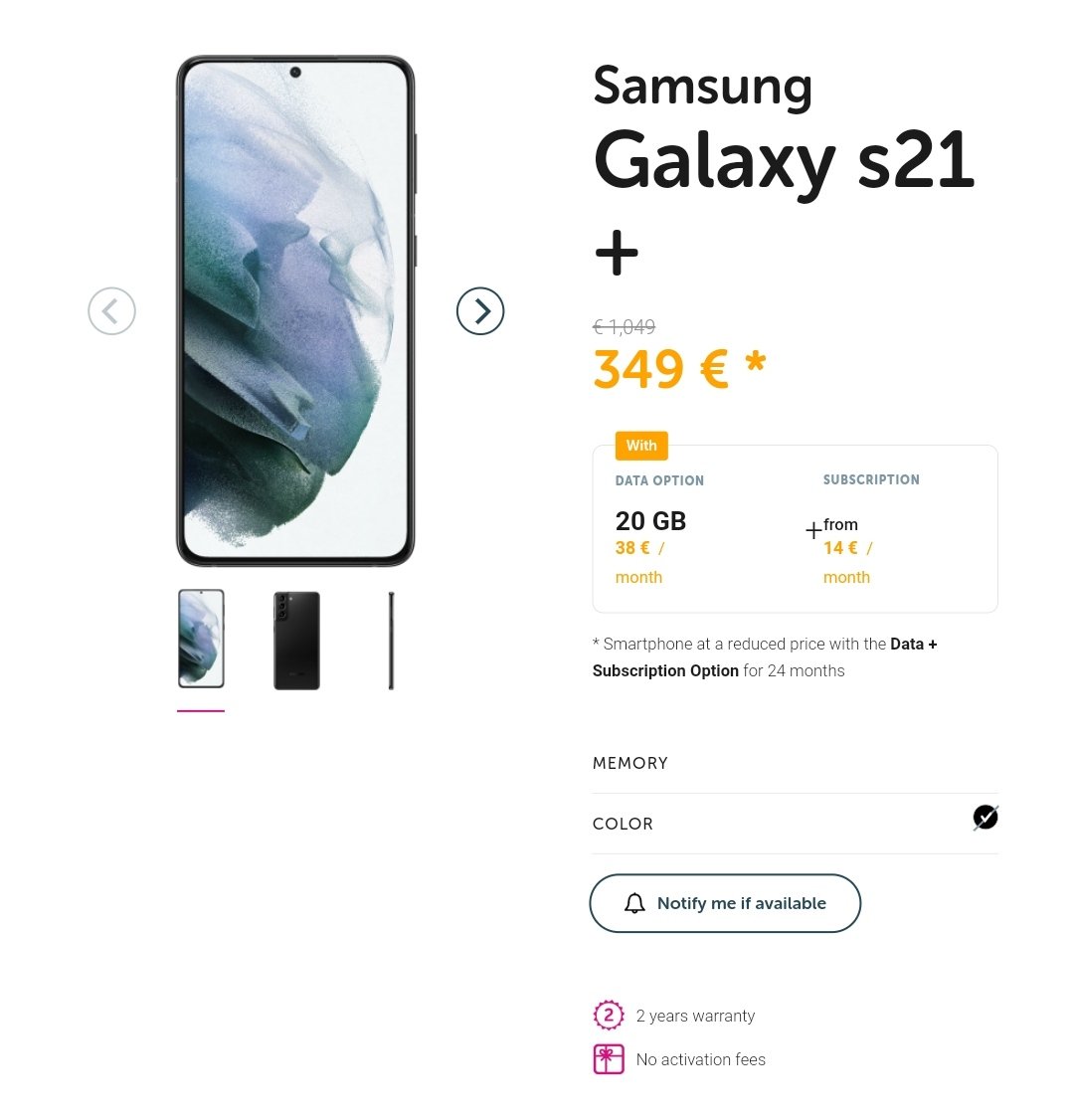Click Data + Subscription Option bold text
The height and width of the screenshot is (1120, 1074).
(765, 657)
